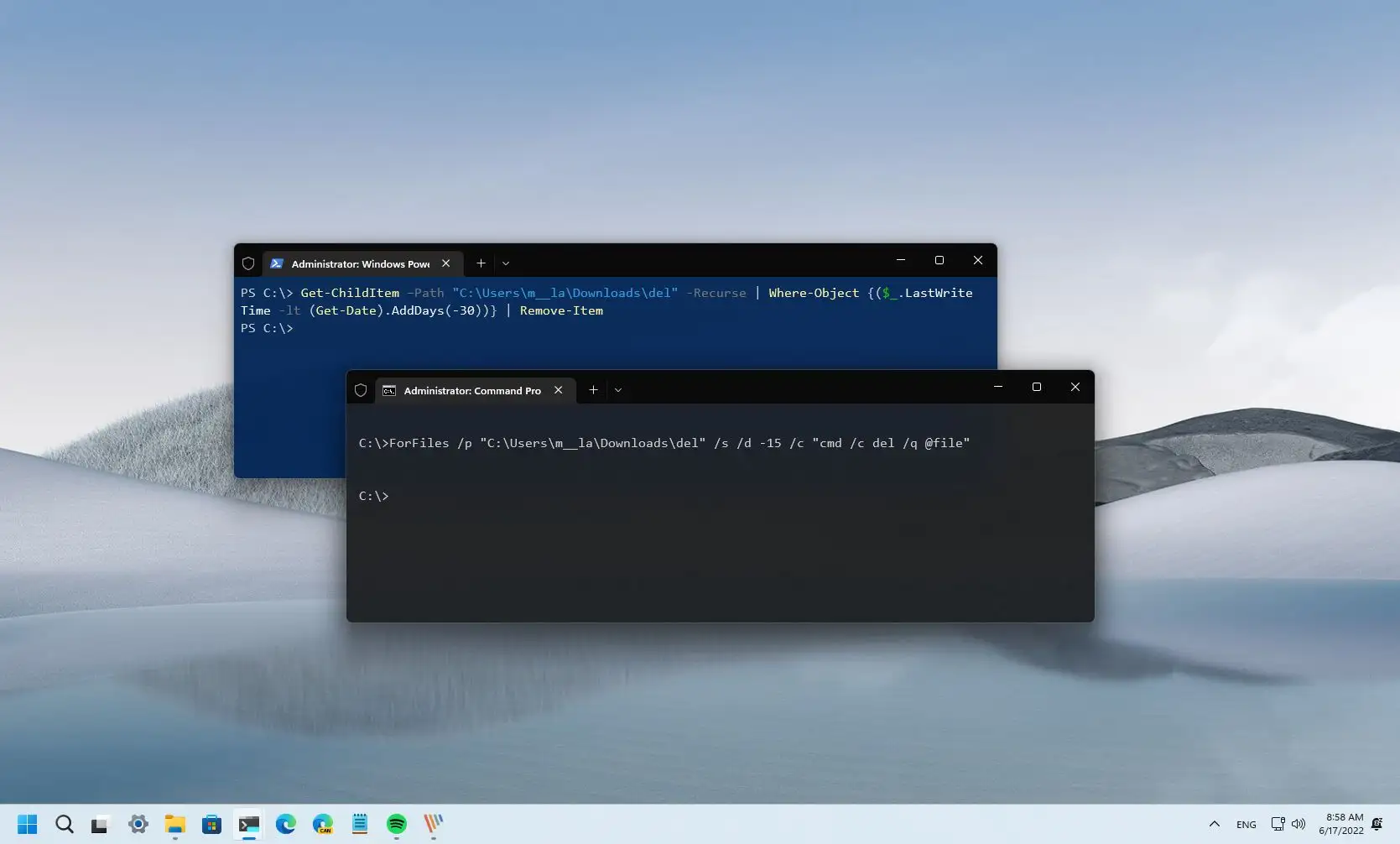Open the PowerShell window's tab dropdown menu

(x=506, y=263)
